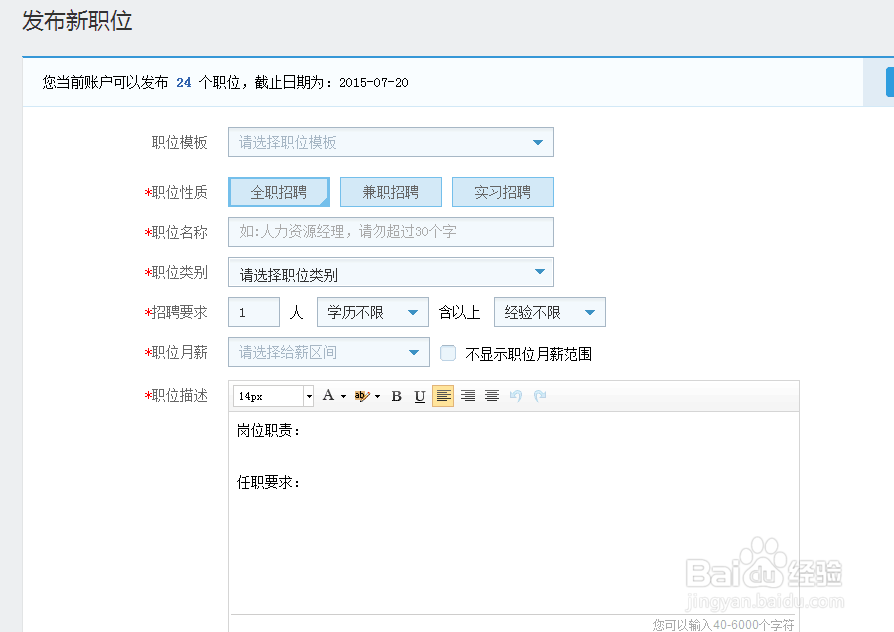
Task: Select center text alignment
Action: click(467, 395)
